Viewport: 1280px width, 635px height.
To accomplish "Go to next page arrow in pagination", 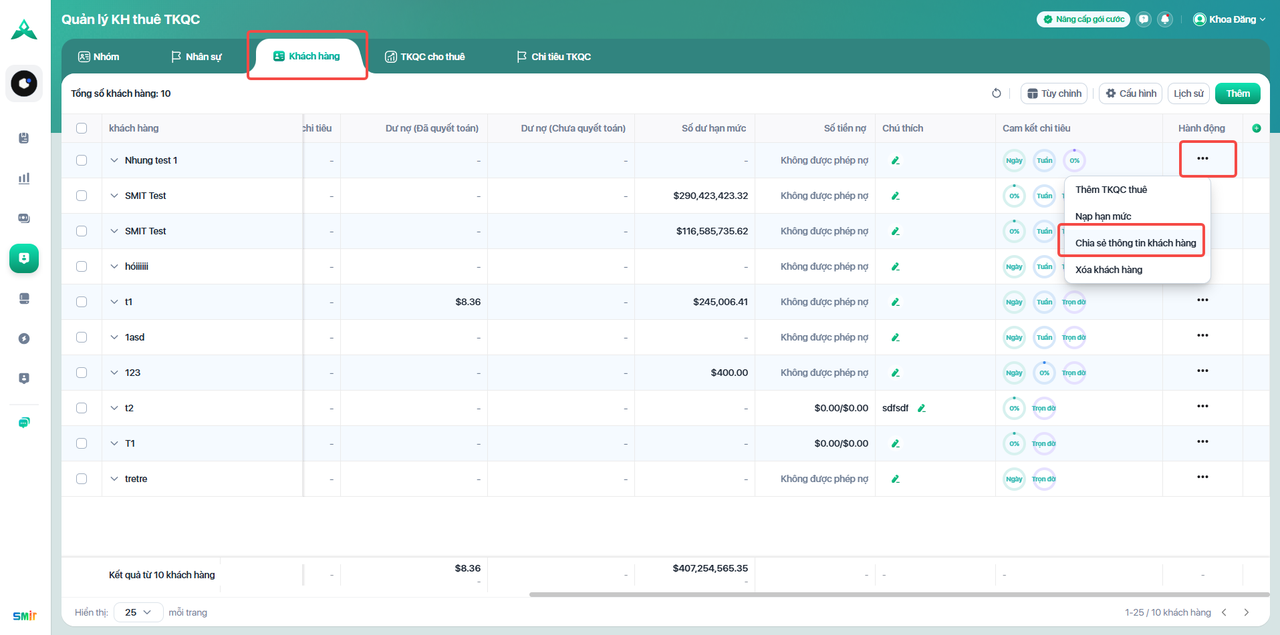I will click(1246, 612).
